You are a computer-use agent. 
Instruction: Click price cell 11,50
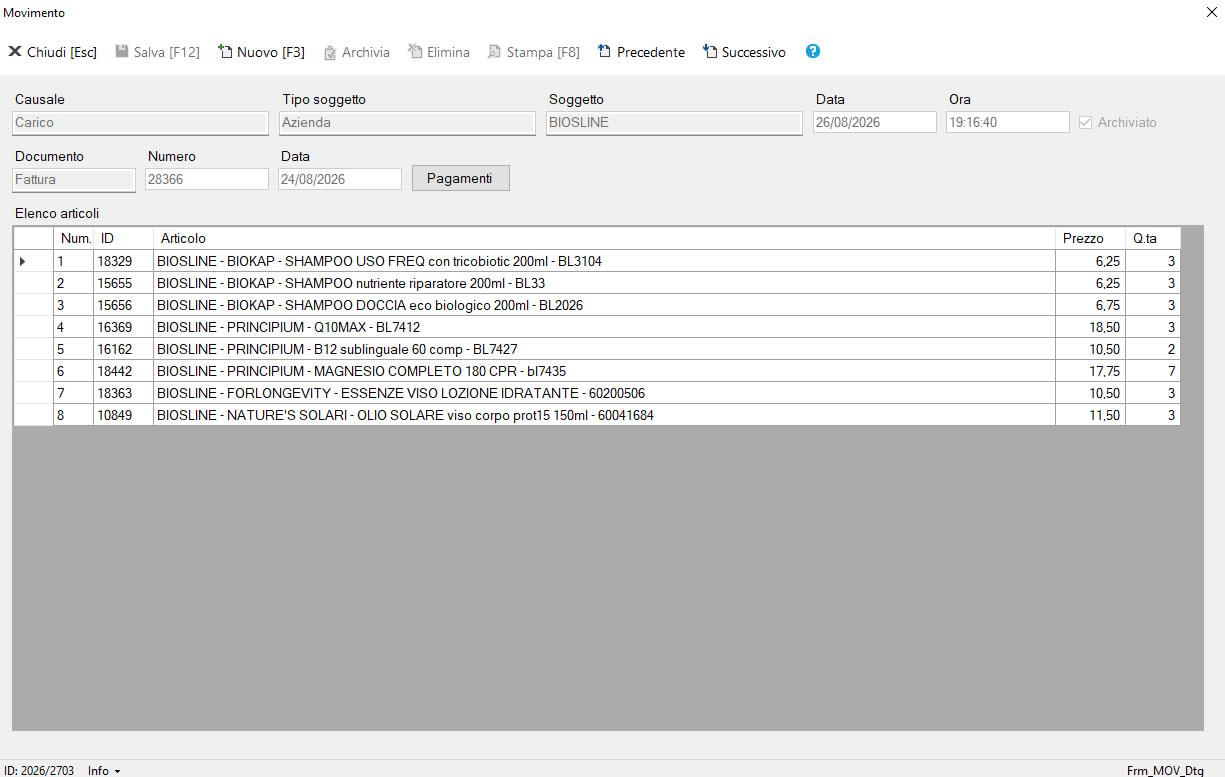coord(1091,415)
